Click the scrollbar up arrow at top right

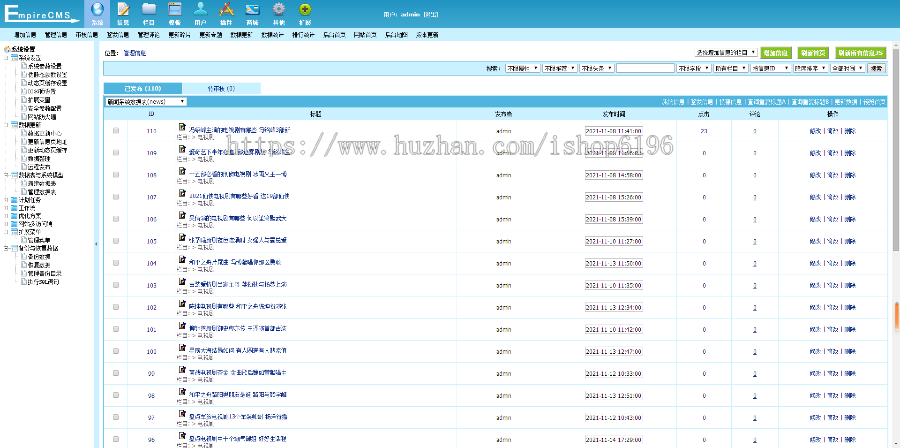896,46
